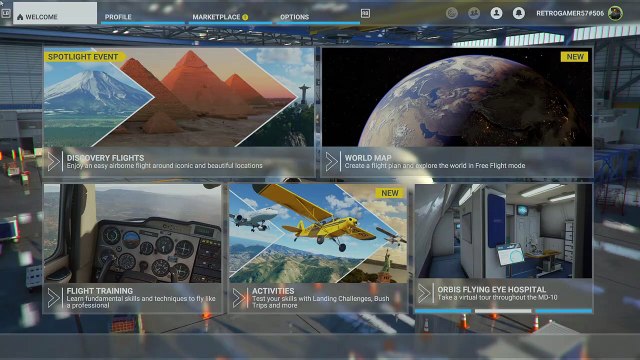Click the ORBIS FLYING EYE HOSPITAL title
The image size is (640, 360).
pos(491,289)
